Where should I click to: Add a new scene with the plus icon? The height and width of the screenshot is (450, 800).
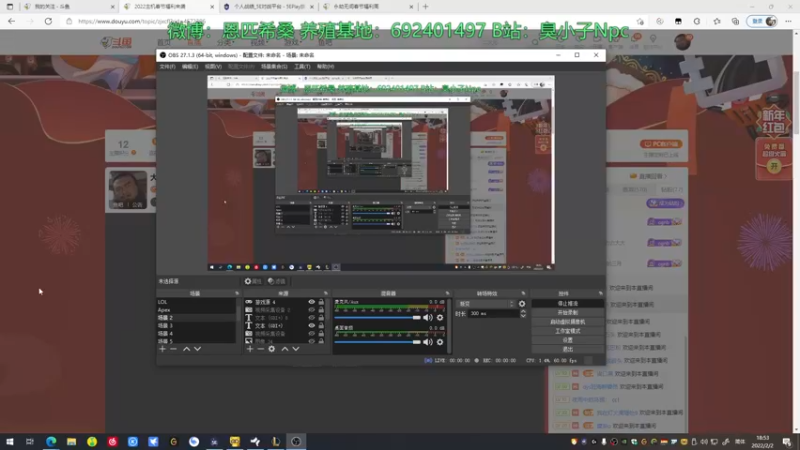click(x=162, y=349)
